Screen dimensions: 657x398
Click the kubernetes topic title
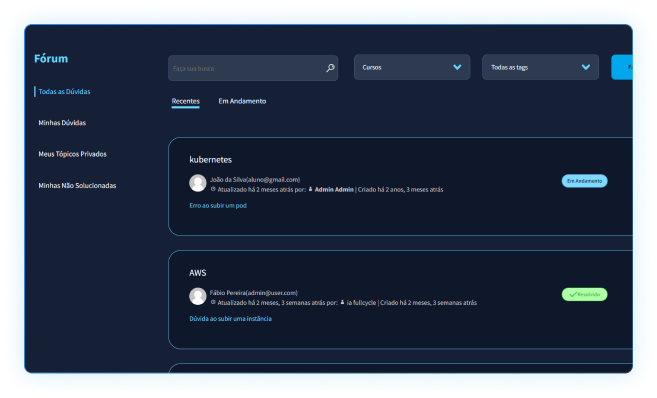coord(210,160)
